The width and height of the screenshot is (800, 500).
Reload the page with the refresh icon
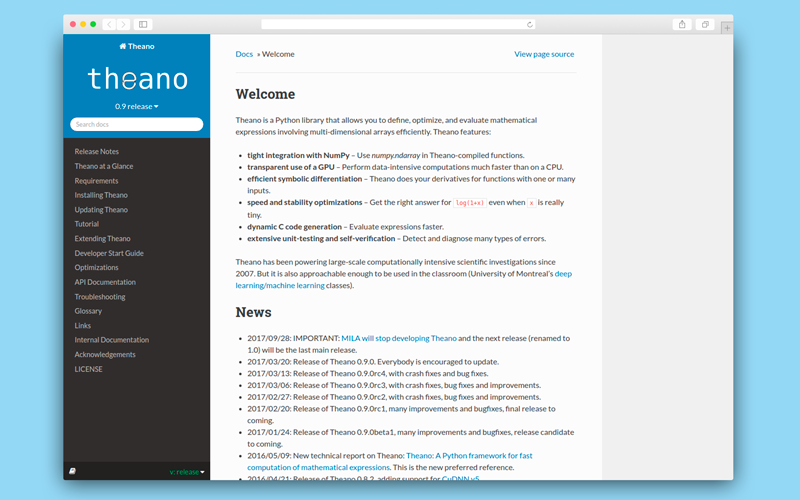[530, 24]
